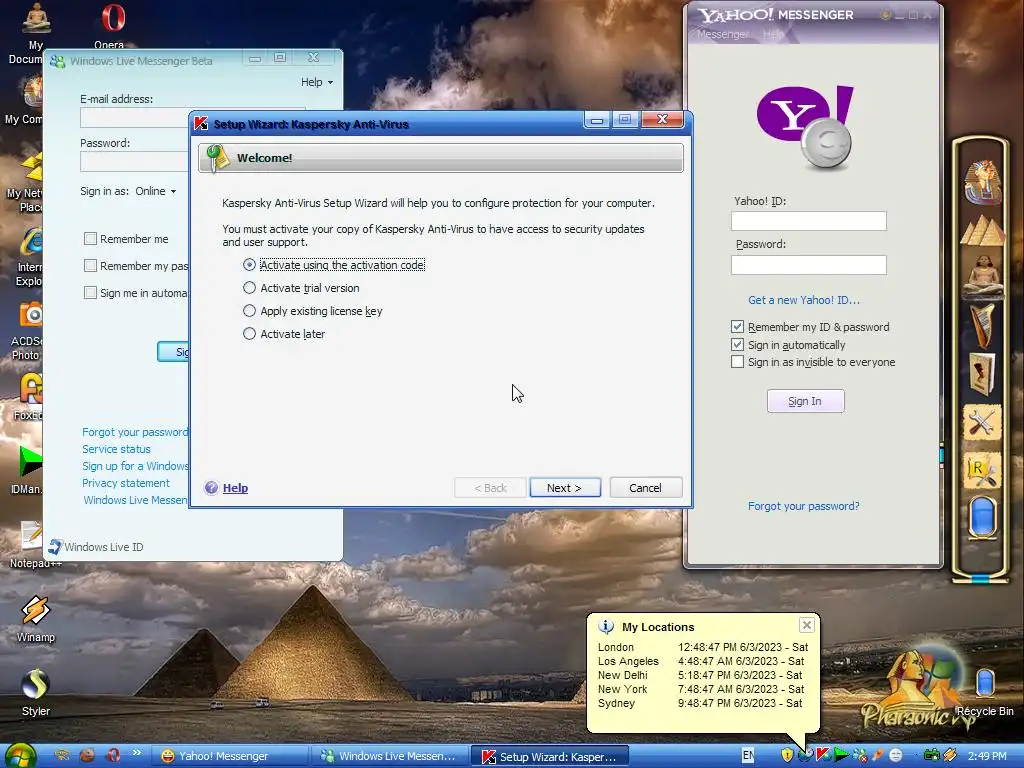Click the seated scribe statue icon in the dock

pos(983,274)
